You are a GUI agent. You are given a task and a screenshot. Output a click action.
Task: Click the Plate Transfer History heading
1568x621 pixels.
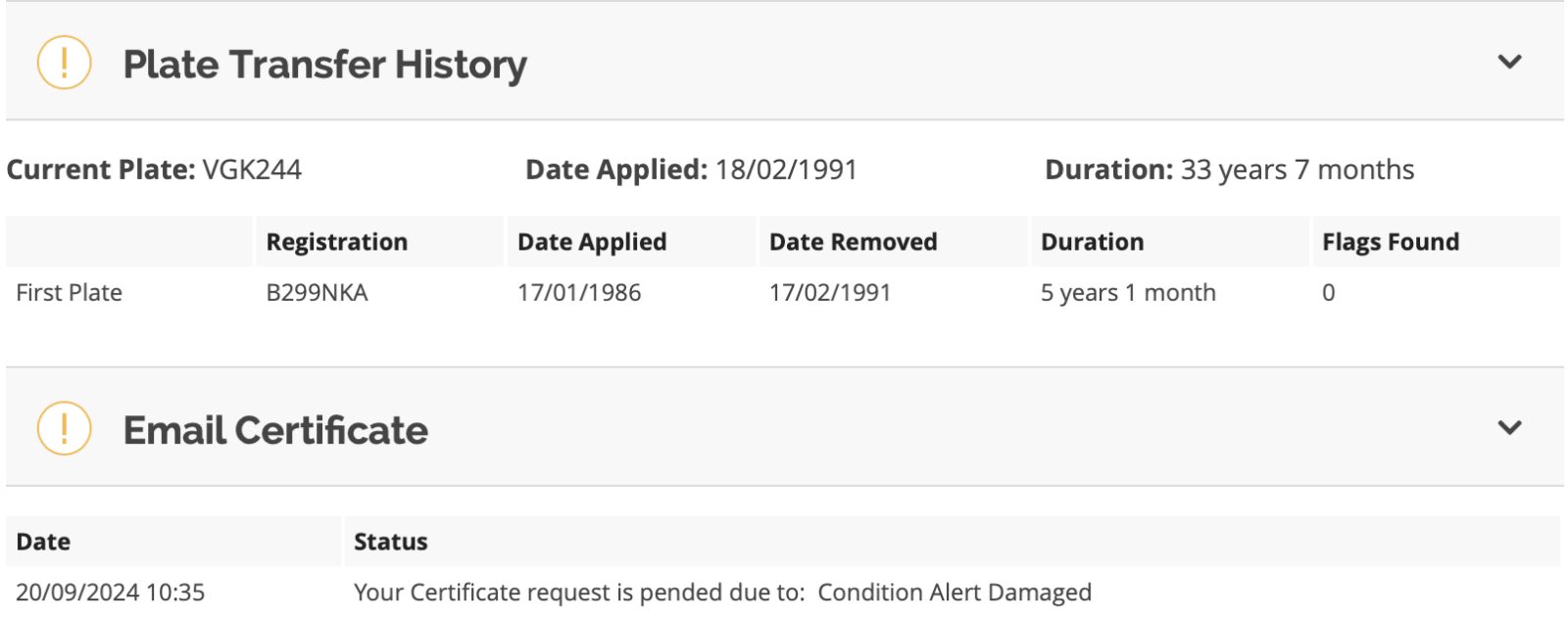tap(324, 65)
